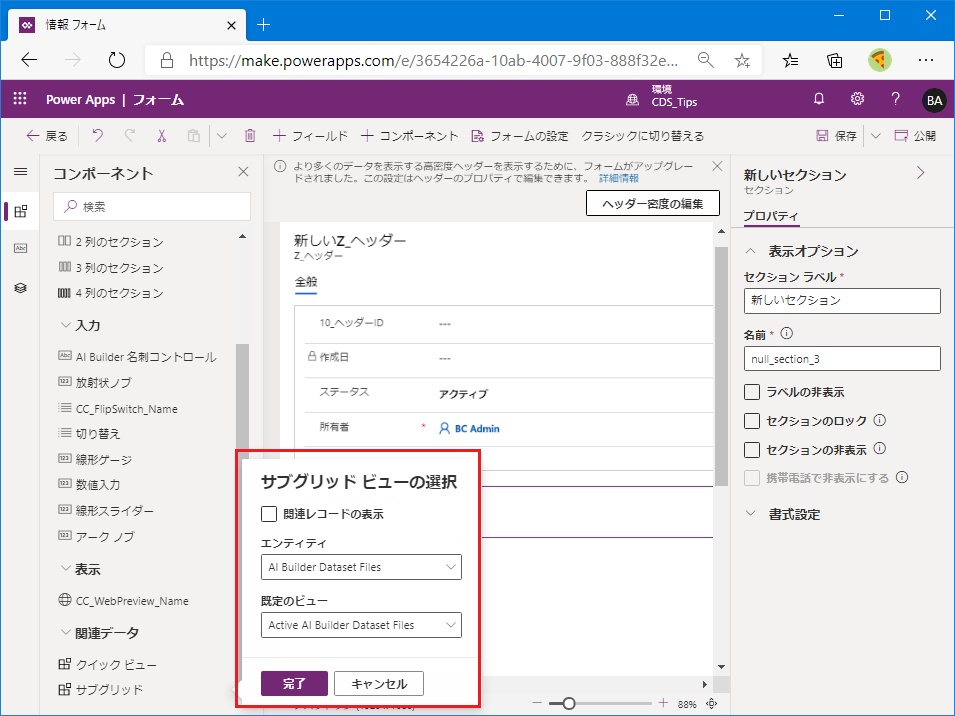Click the 名前 field null_section_3
Screen dimensions: 955x716
pos(842,359)
